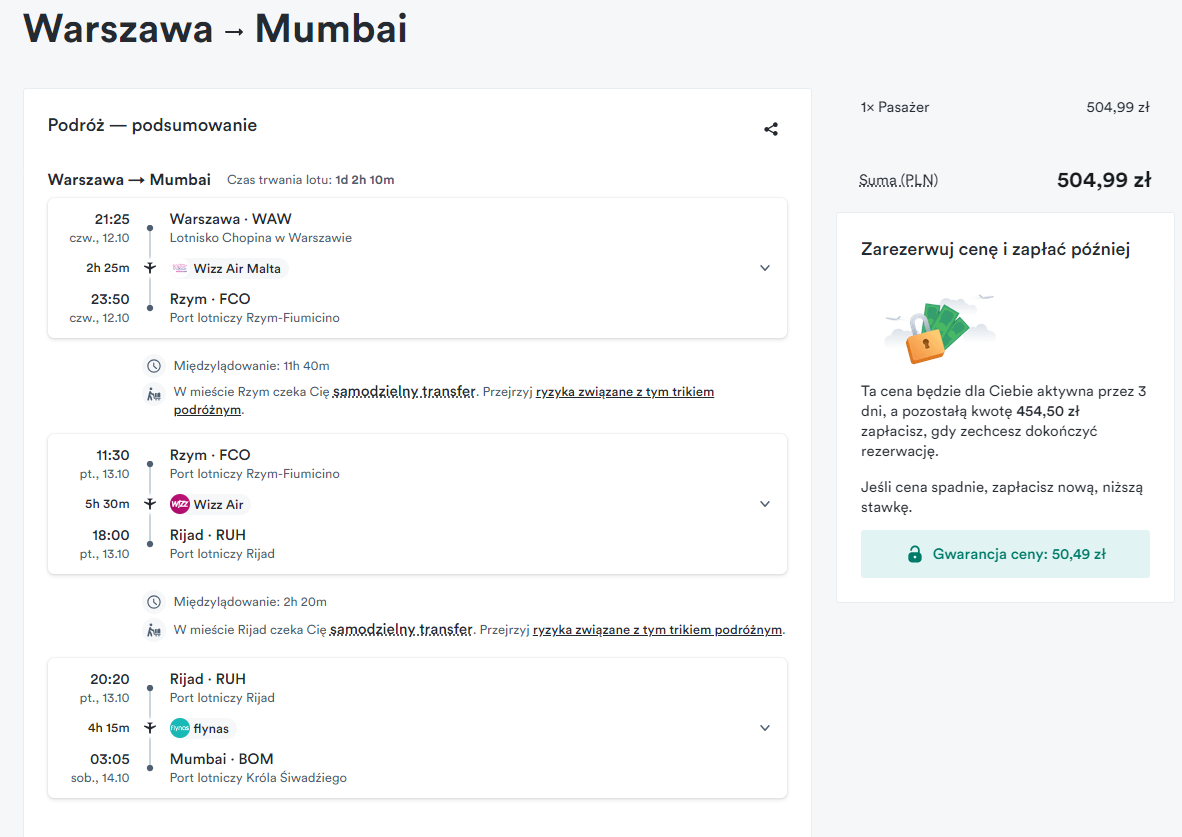The height and width of the screenshot is (837, 1182).
Task: Click the Wizz Air Malta airline logo
Action: (179, 268)
